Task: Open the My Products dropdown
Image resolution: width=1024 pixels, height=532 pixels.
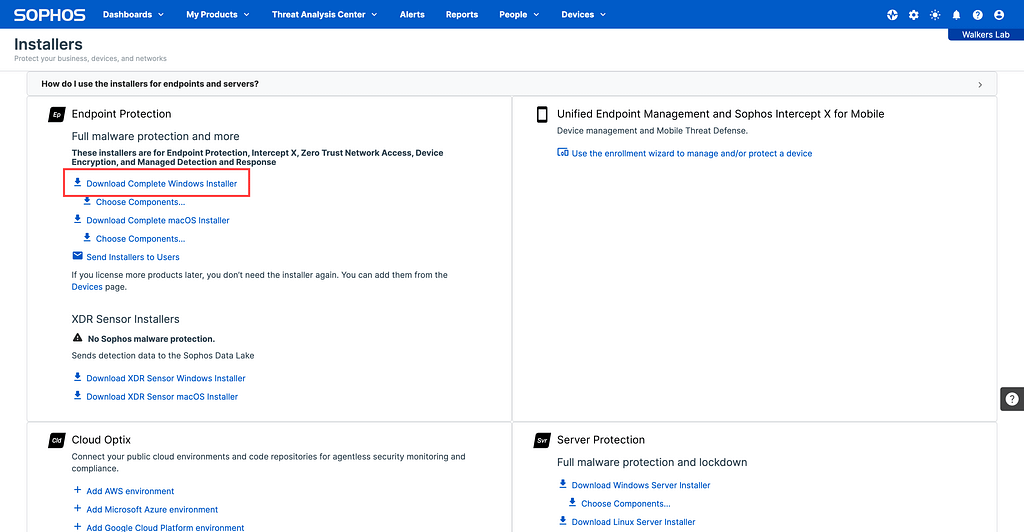Action: pyautogui.click(x=217, y=15)
